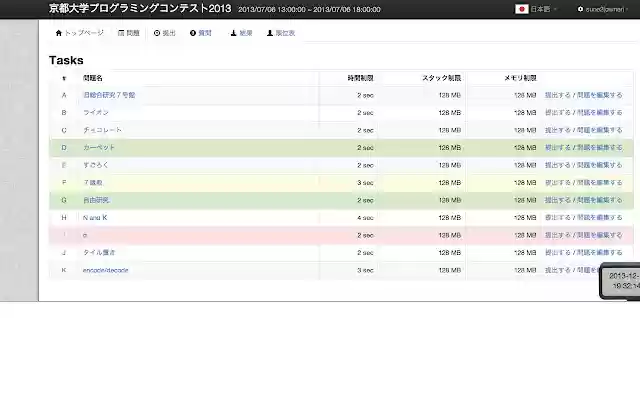Click the 時間制限 column header
The image size is (640, 400).
click(x=360, y=78)
